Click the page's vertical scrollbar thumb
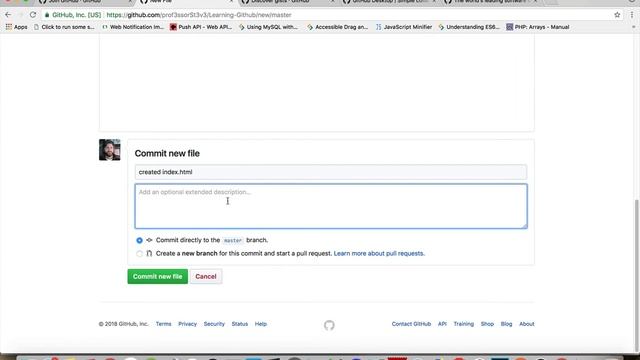The image size is (640, 360). coord(637,276)
